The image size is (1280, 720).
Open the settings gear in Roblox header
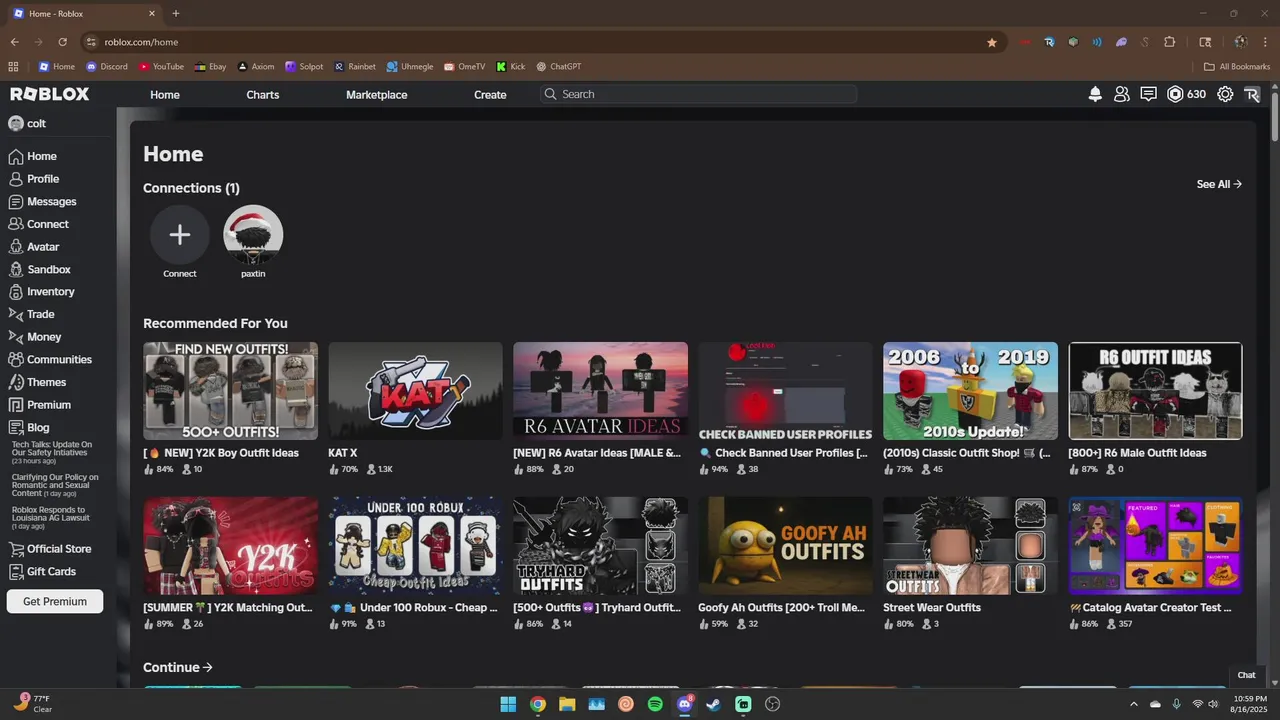click(x=1225, y=94)
